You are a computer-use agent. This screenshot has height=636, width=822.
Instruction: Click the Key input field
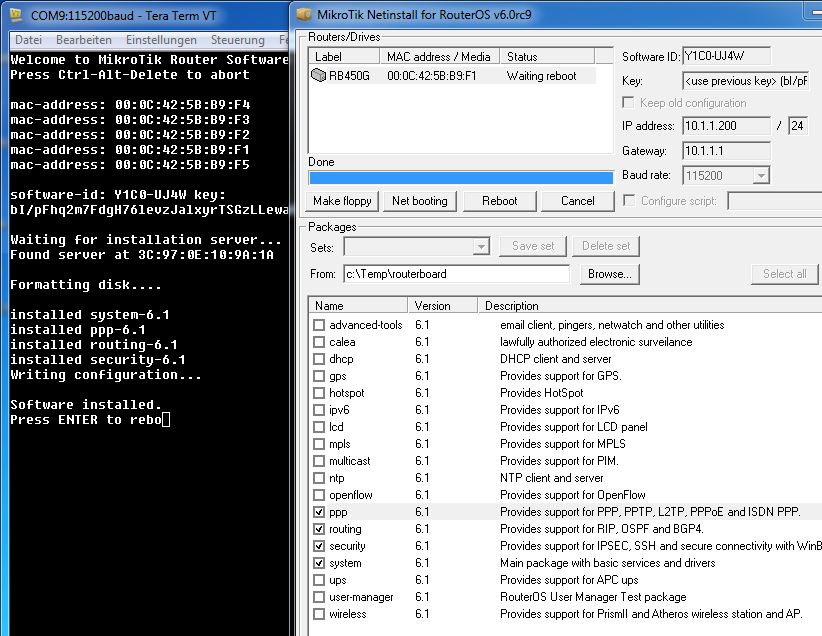point(746,81)
